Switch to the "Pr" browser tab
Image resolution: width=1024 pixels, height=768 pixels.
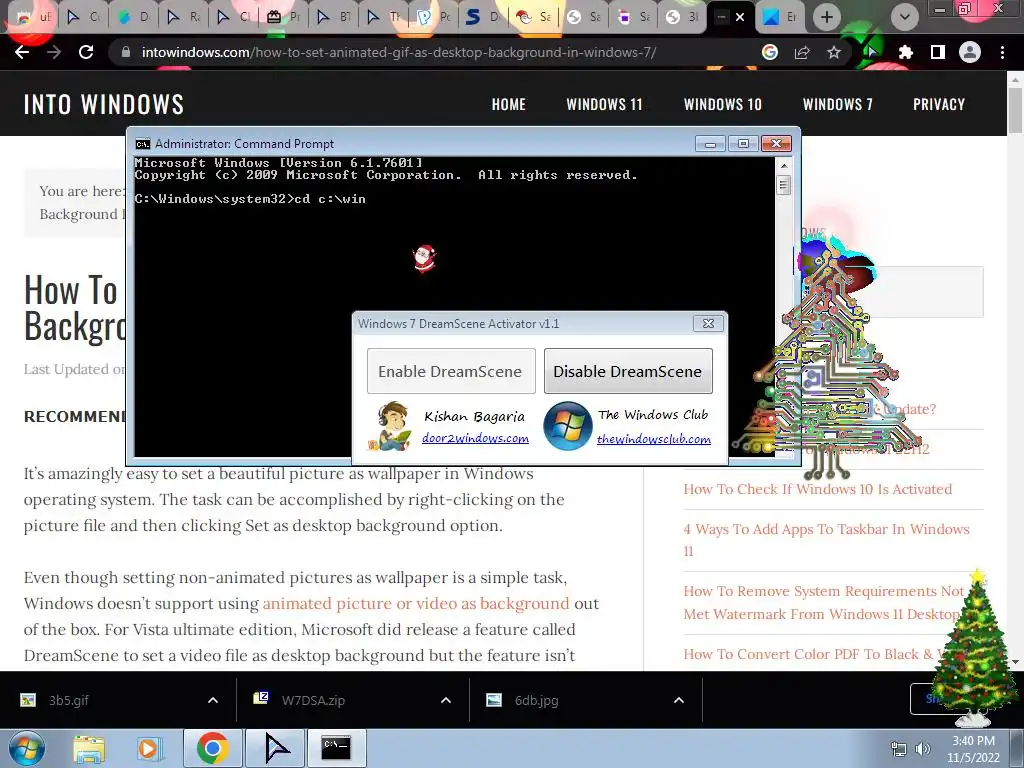[285, 17]
